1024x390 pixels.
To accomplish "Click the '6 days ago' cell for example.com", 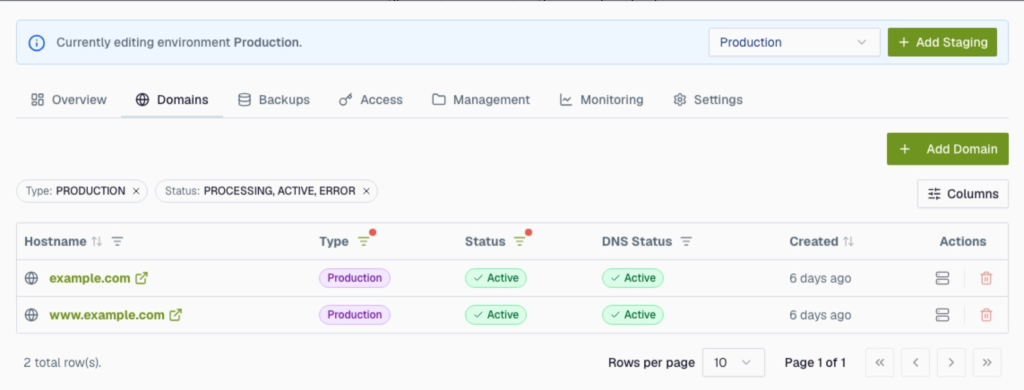I will point(820,278).
